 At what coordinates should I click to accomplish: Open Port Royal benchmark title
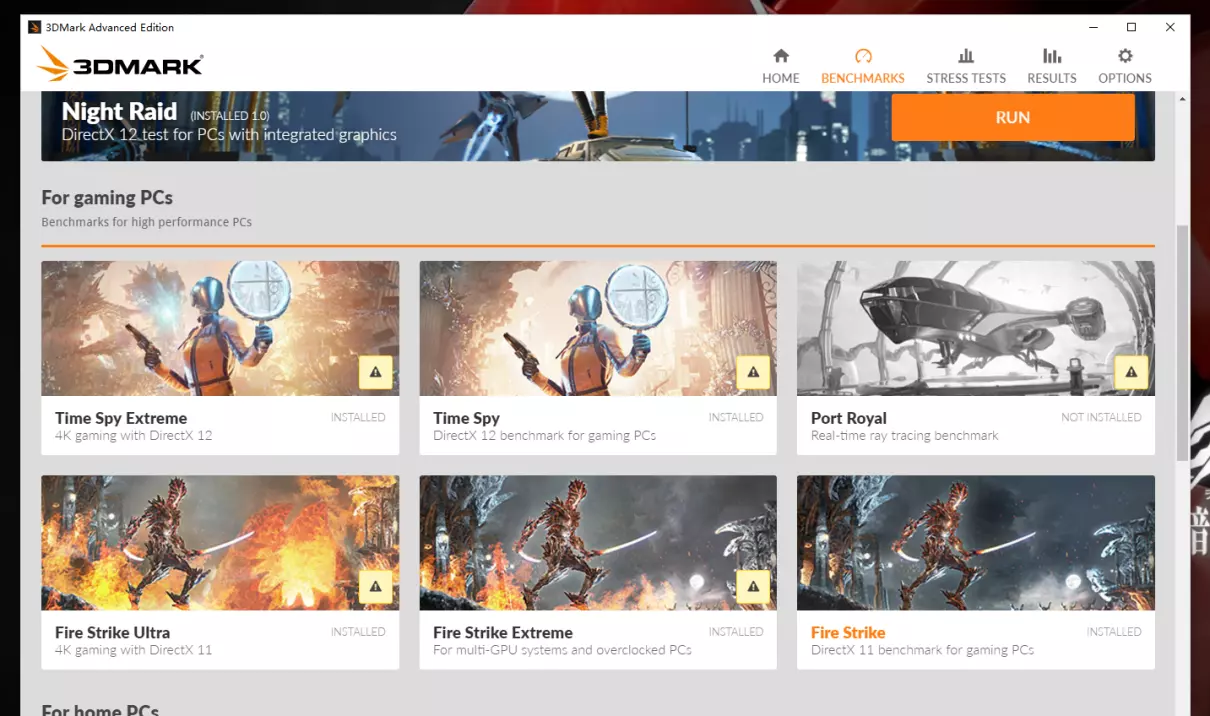pyautogui.click(x=849, y=418)
